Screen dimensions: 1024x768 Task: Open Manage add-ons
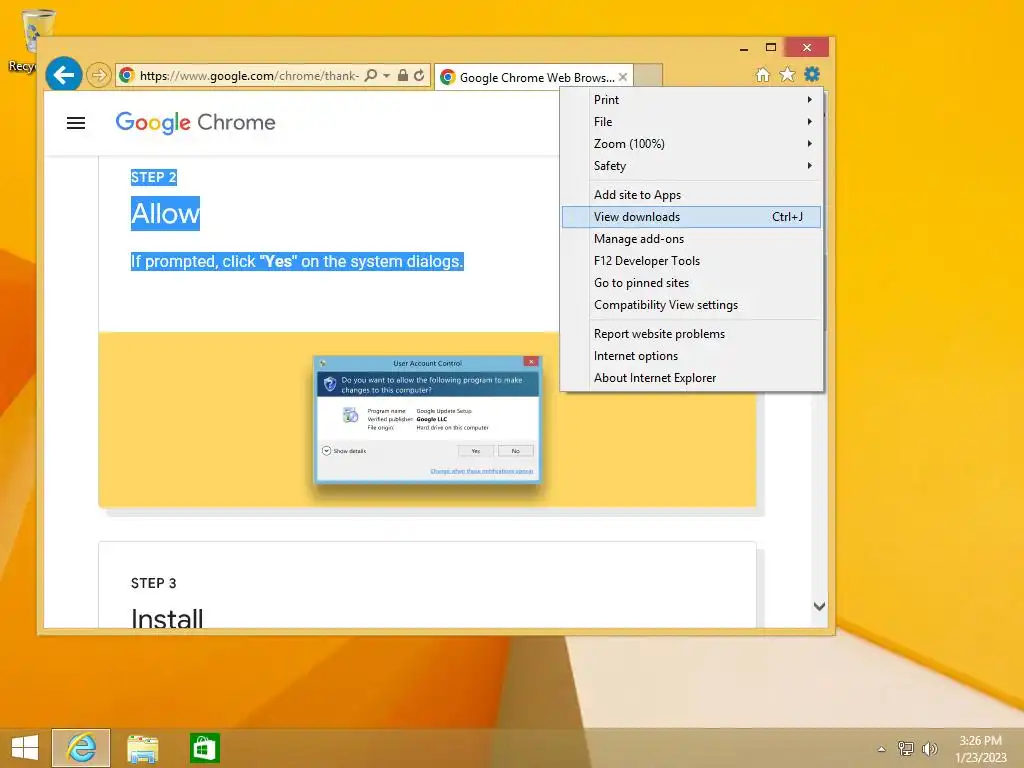(x=691, y=239)
